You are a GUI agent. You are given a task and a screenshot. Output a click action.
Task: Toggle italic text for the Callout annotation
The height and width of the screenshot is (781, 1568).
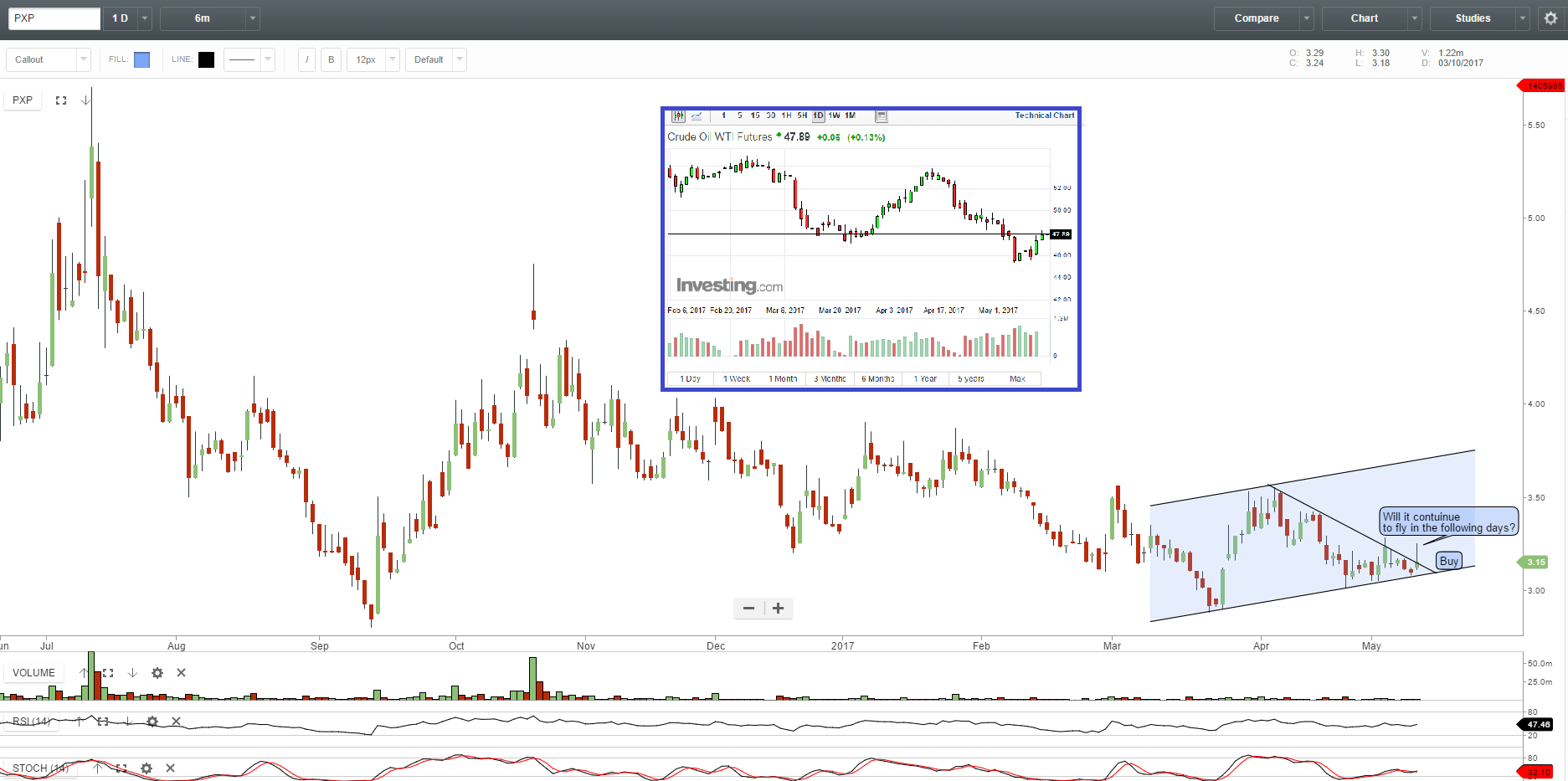pos(306,59)
